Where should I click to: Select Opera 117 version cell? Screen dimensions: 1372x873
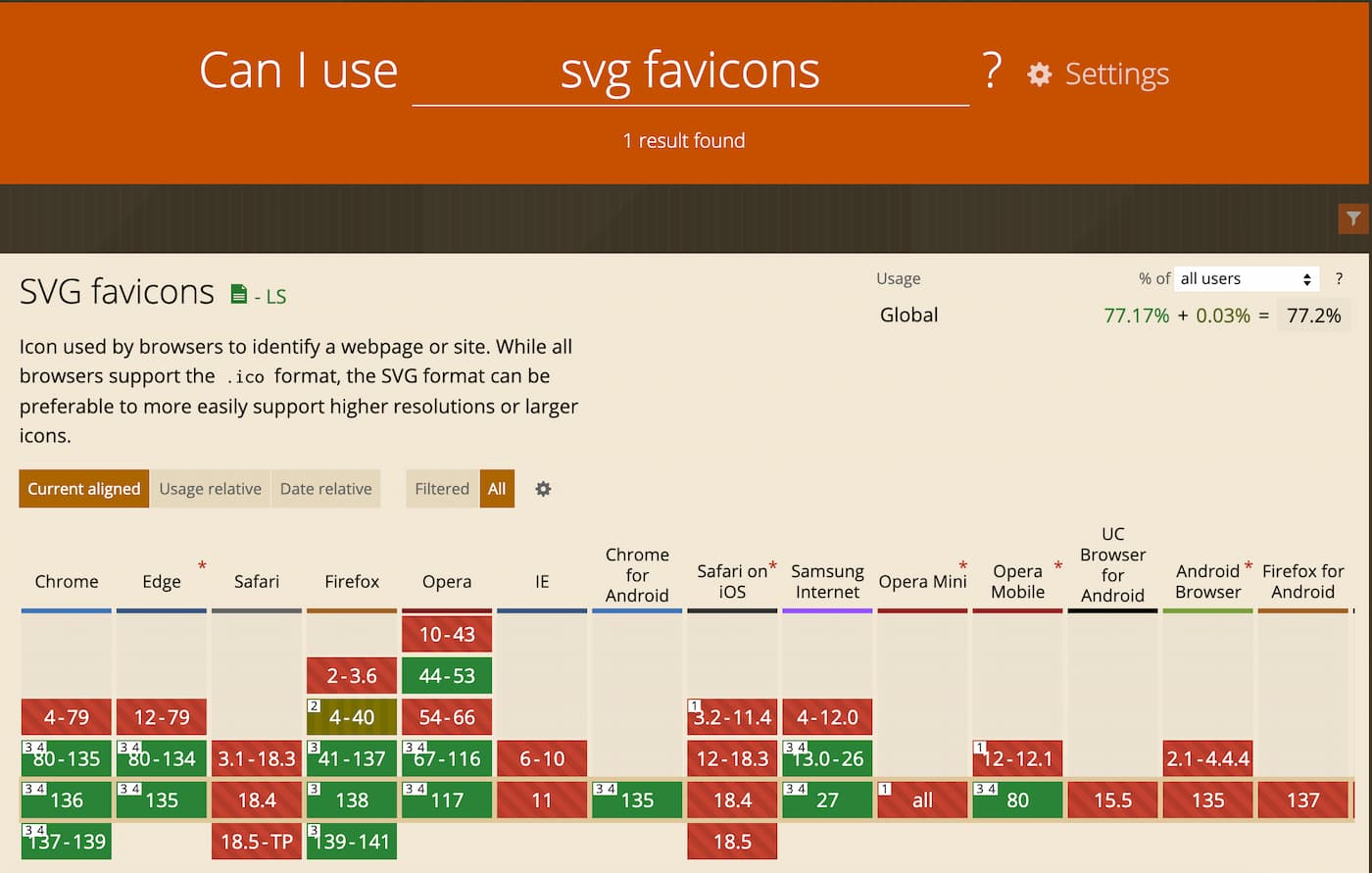pos(447,800)
